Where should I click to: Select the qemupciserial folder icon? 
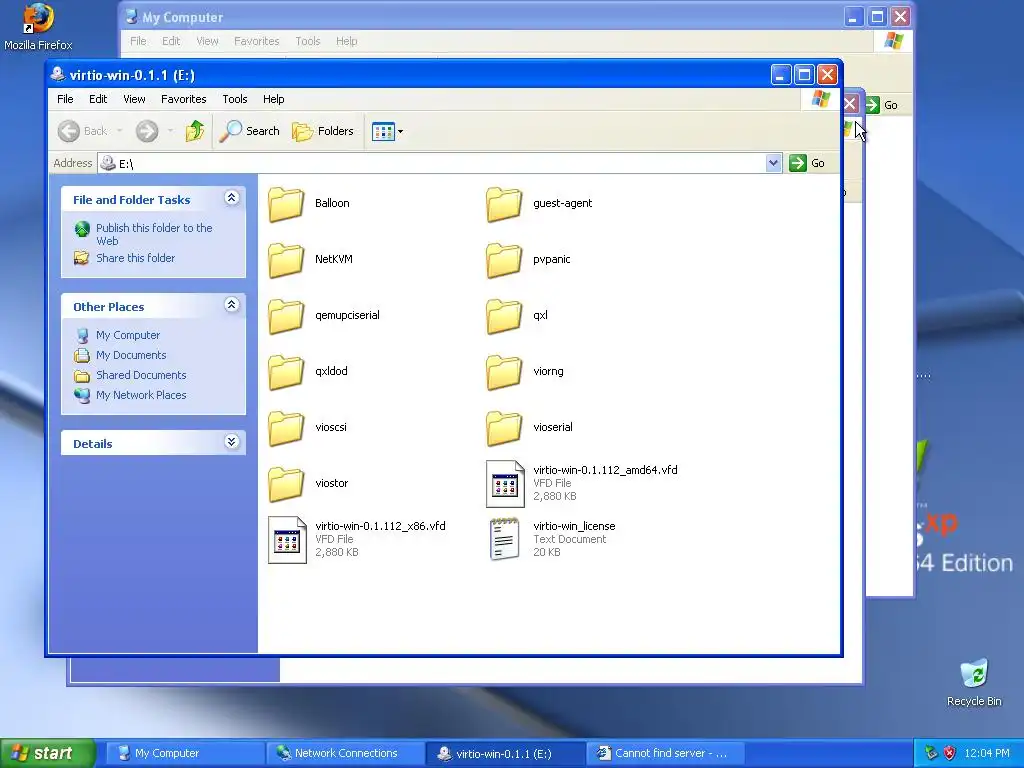click(286, 316)
